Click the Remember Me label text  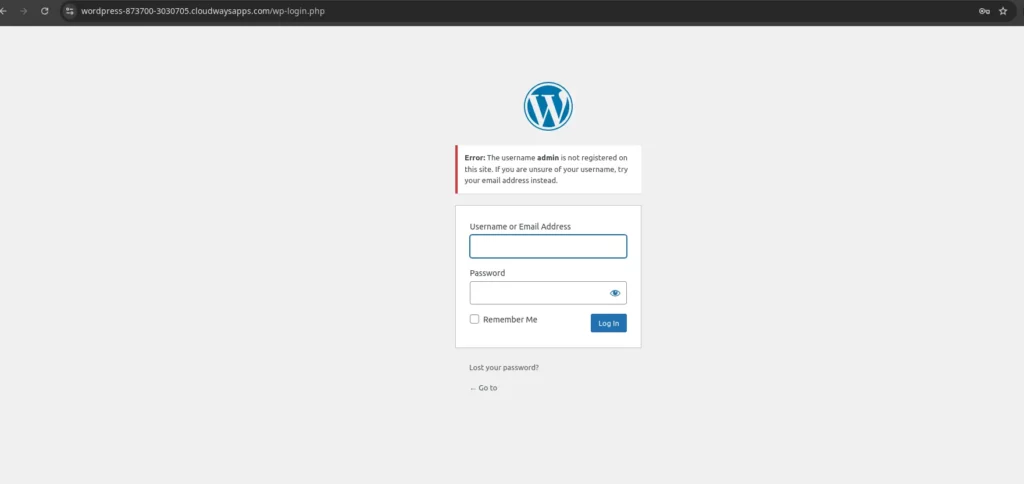510,319
